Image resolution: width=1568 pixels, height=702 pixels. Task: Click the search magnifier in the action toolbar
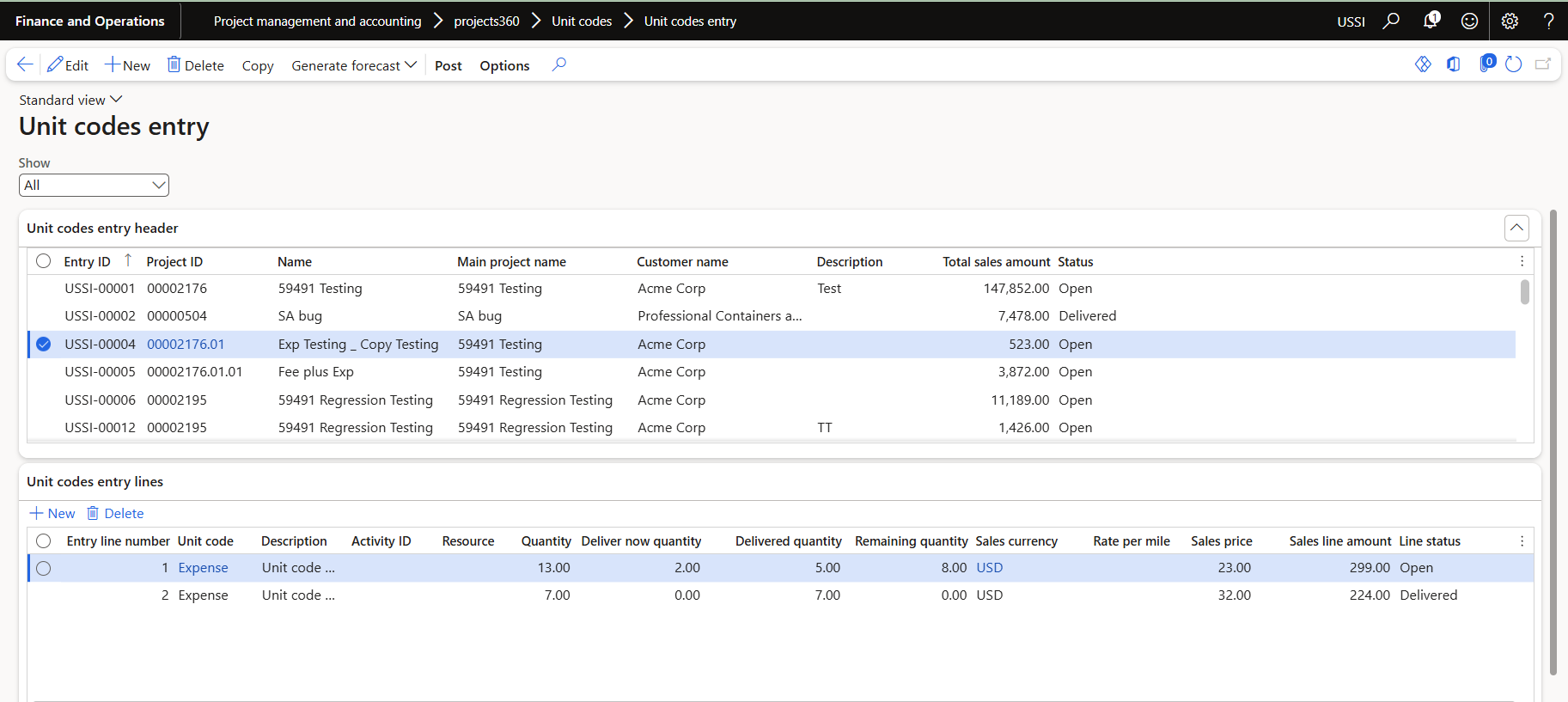coord(559,64)
